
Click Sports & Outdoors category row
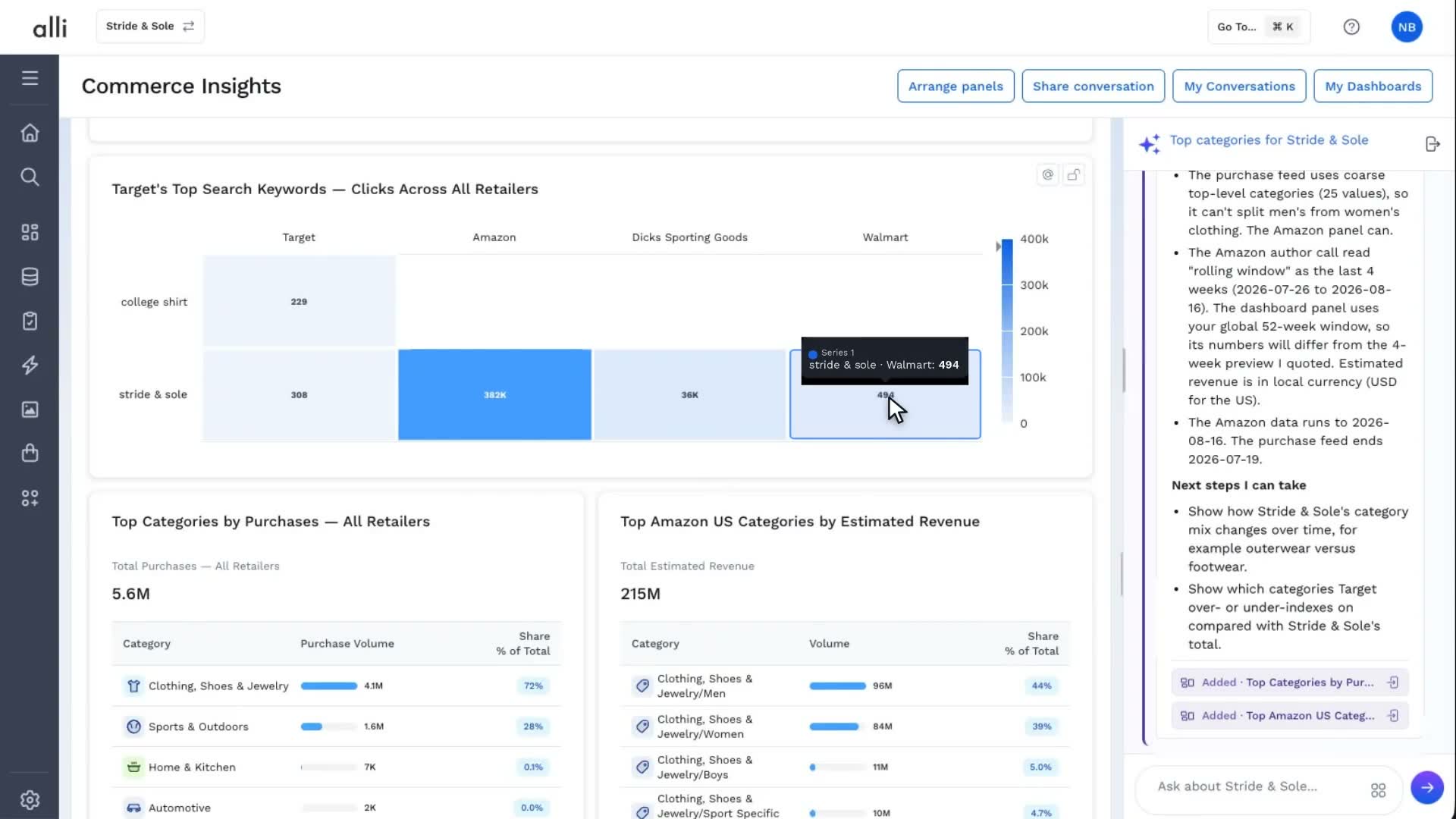[337, 726]
